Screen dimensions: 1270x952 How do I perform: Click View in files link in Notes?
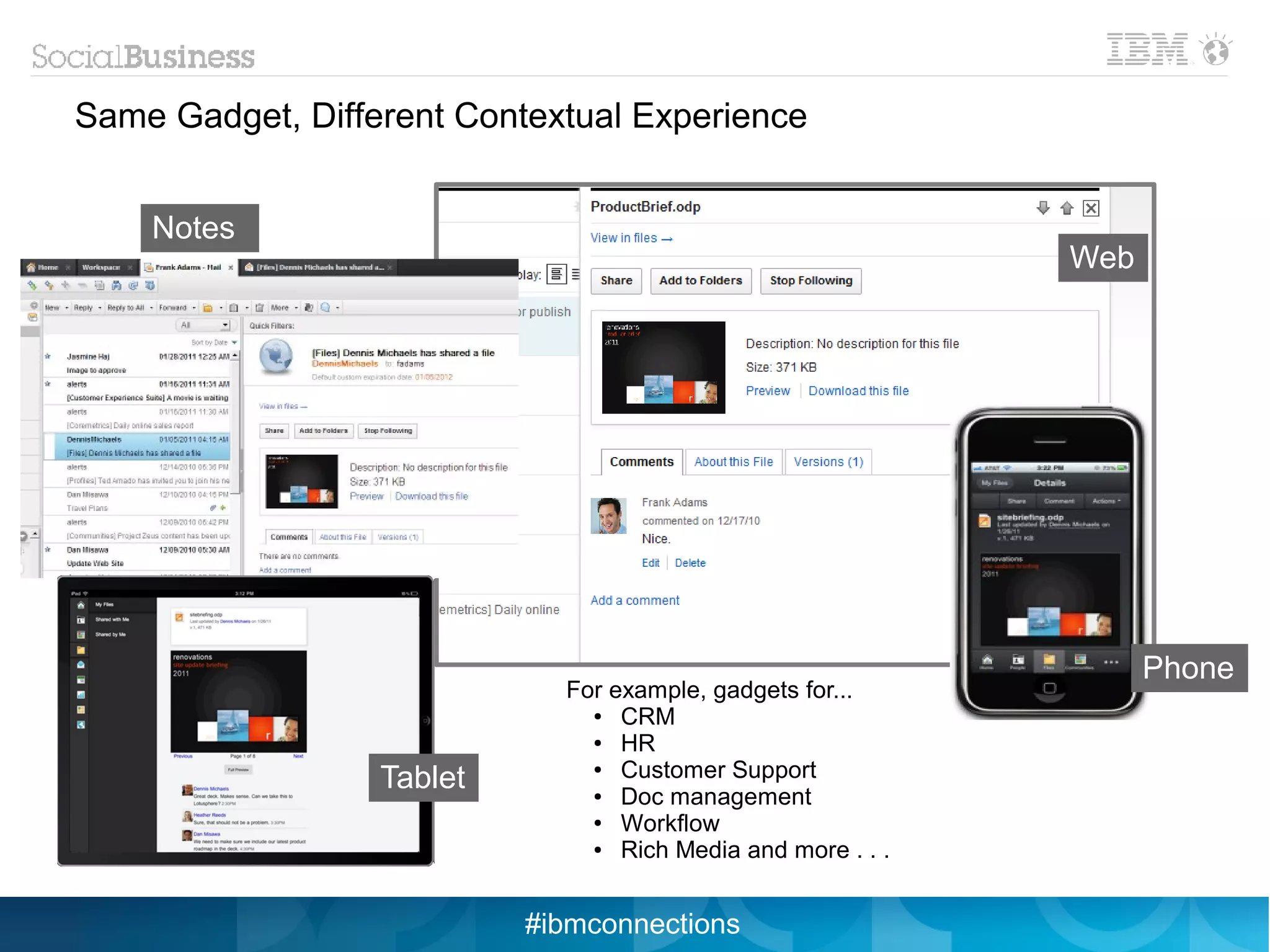[283, 406]
